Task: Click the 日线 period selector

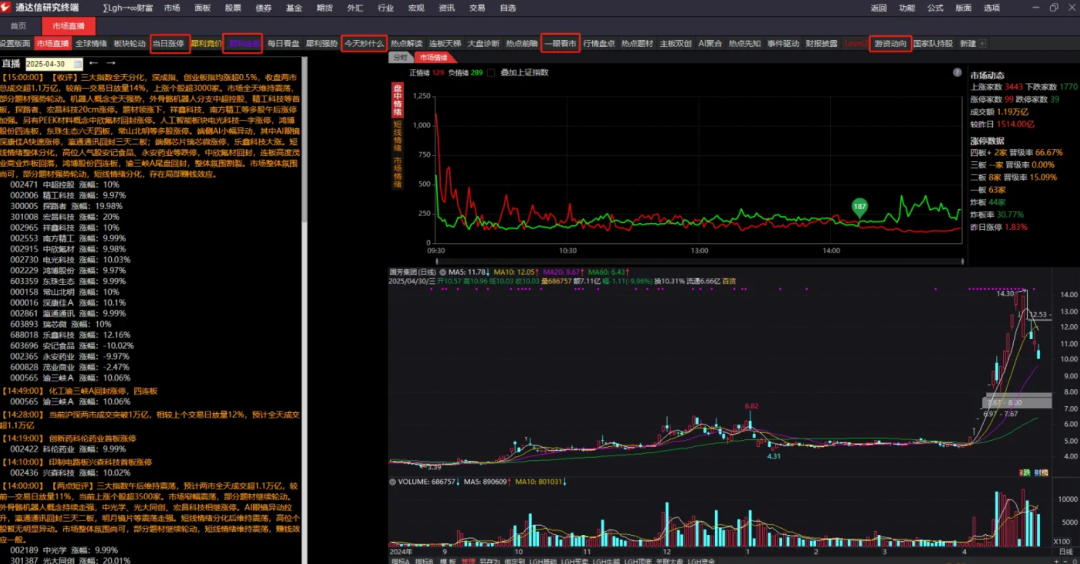Action: click(1065, 552)
